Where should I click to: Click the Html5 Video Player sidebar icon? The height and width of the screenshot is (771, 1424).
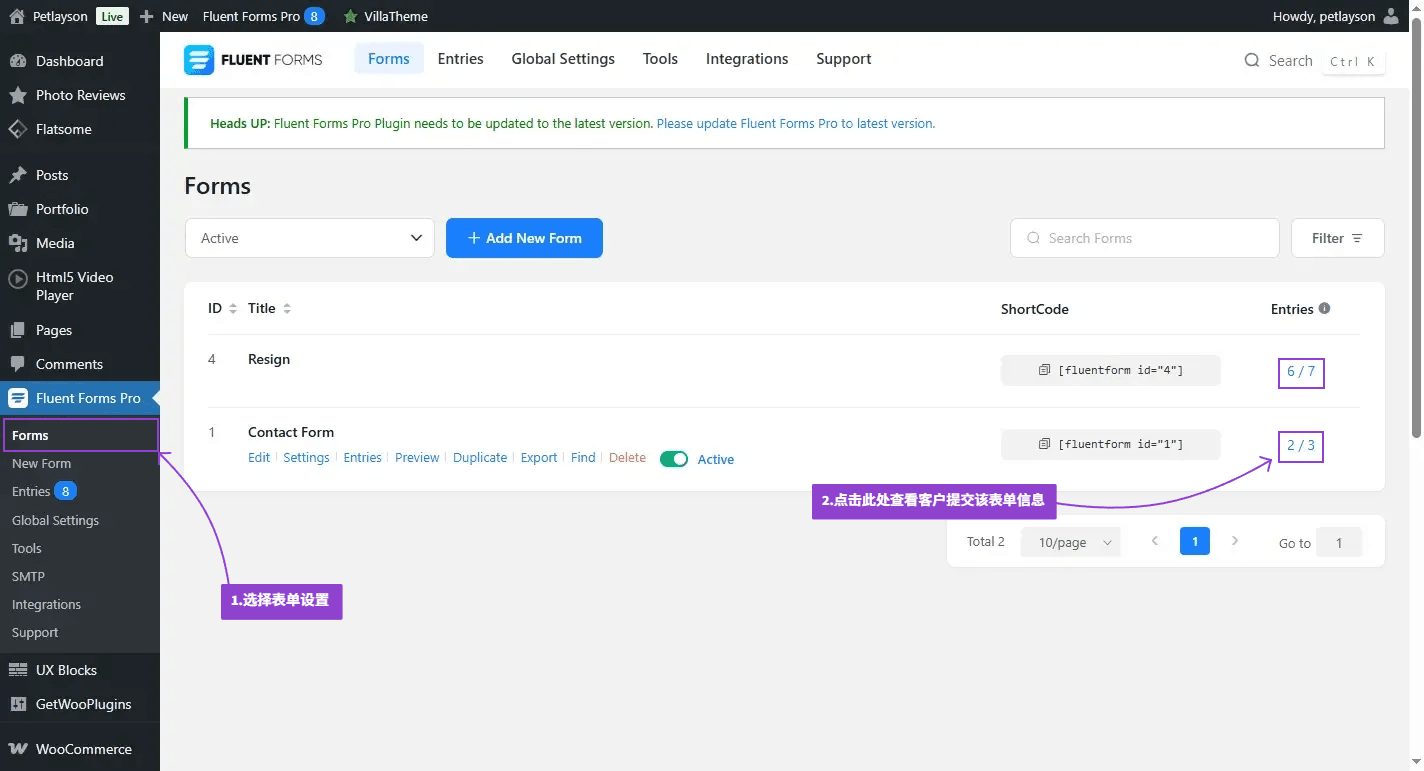click(17, 278)
